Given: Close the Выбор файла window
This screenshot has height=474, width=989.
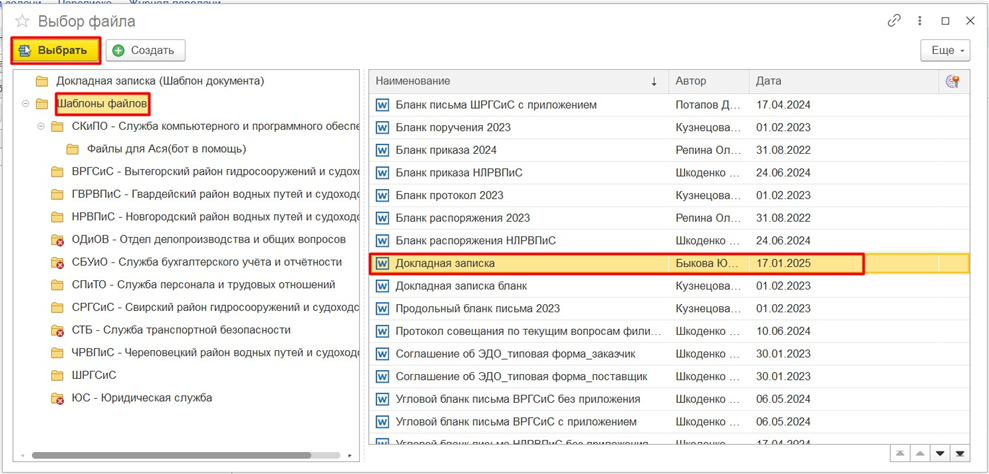Looking at the screenshot, I should pos(971,21).
